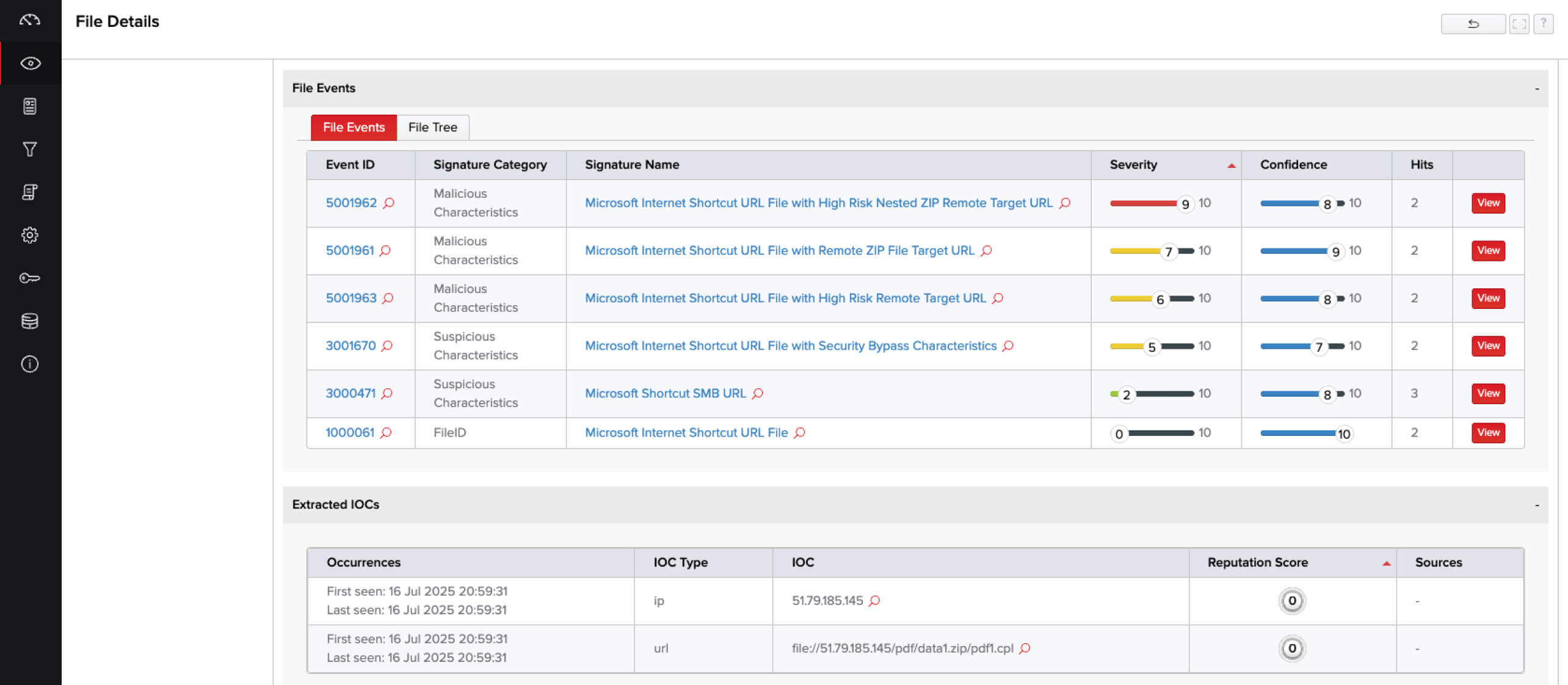Select the key icon in the sidebar
The height and width of the screenshot is (685, 1568).
click(x=30, y=278)
